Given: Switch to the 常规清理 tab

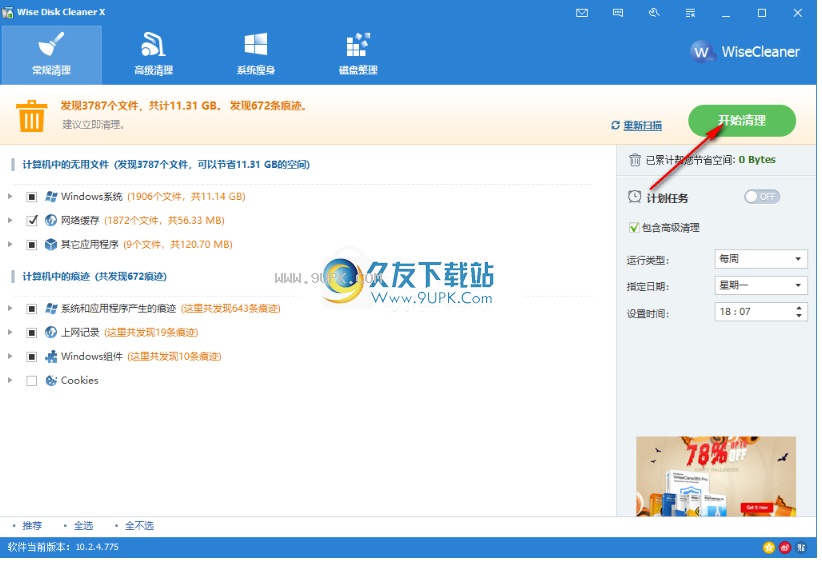Looking at the screenshot, I should point(51,55).
